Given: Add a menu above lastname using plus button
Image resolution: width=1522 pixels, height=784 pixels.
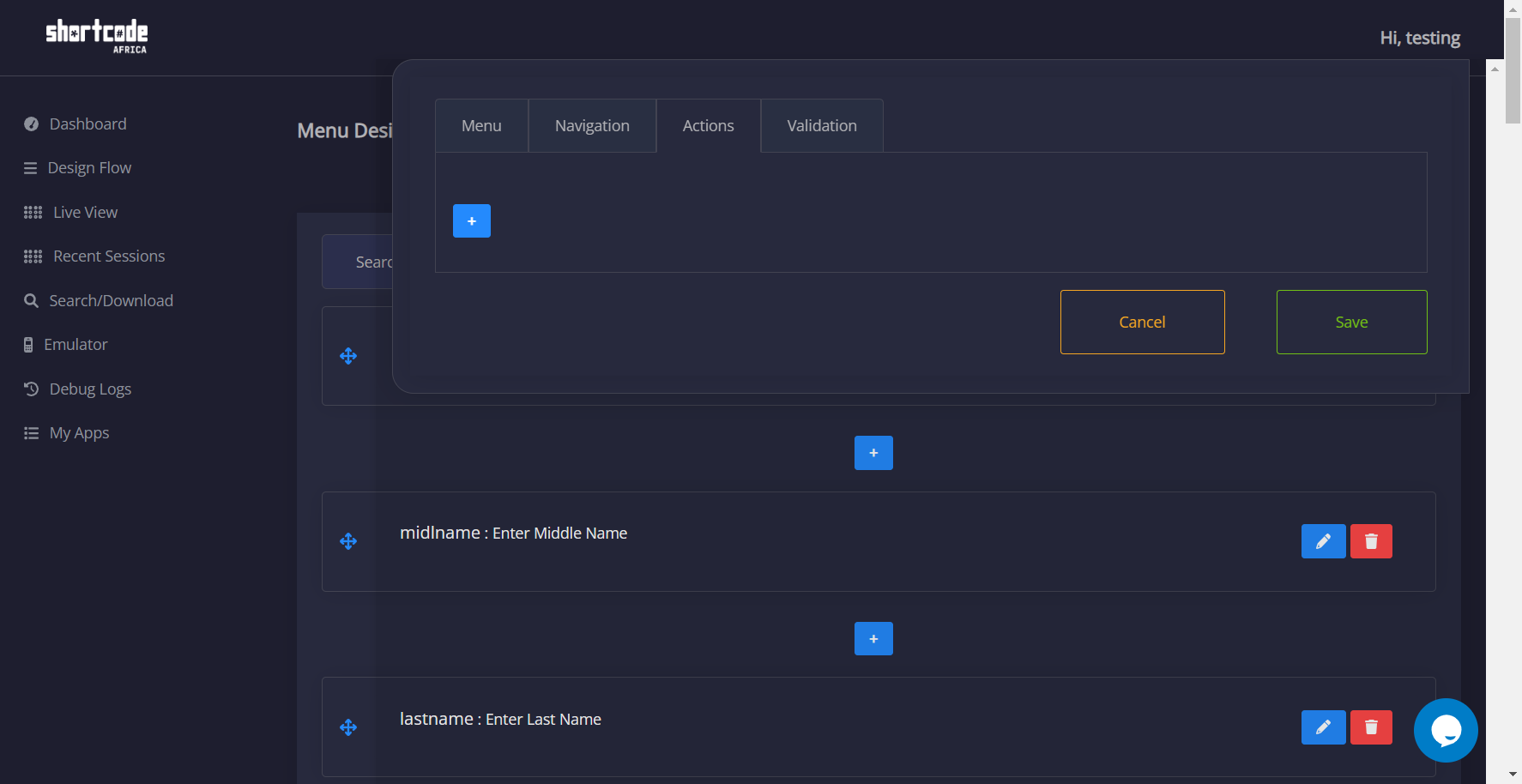Looking at the screenshot, I should [x=873, y=639].
